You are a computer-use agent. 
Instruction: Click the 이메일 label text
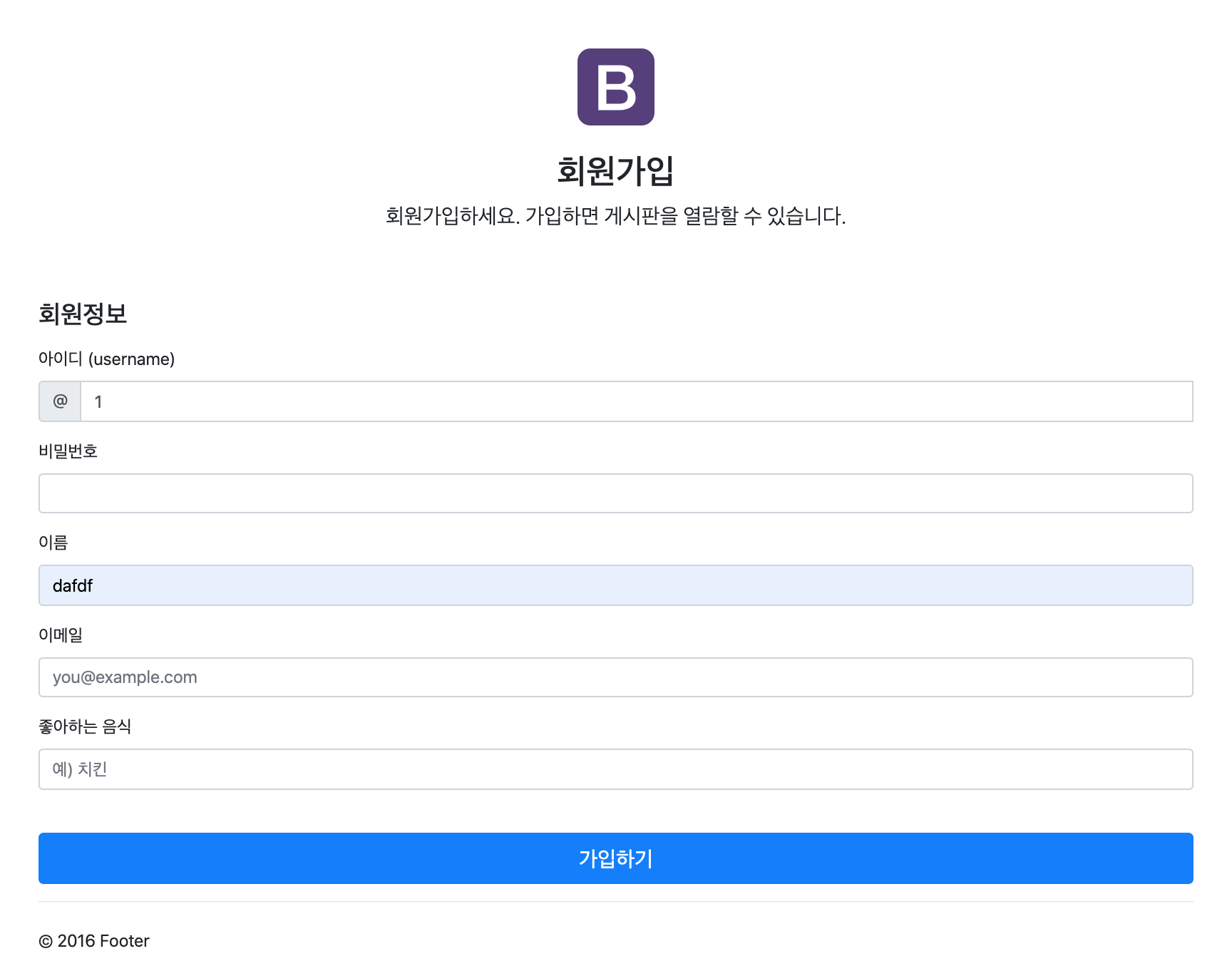pyautogui.click(x=61, y=635)
